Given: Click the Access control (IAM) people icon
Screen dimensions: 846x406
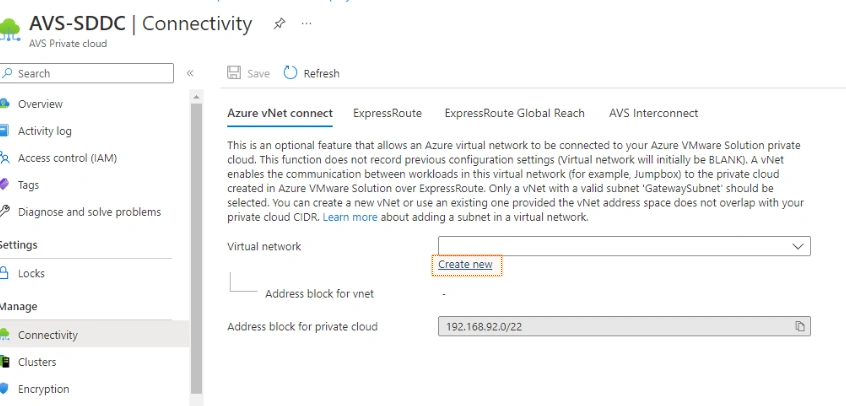Looking at the screenshot, I should coord(4,158).
